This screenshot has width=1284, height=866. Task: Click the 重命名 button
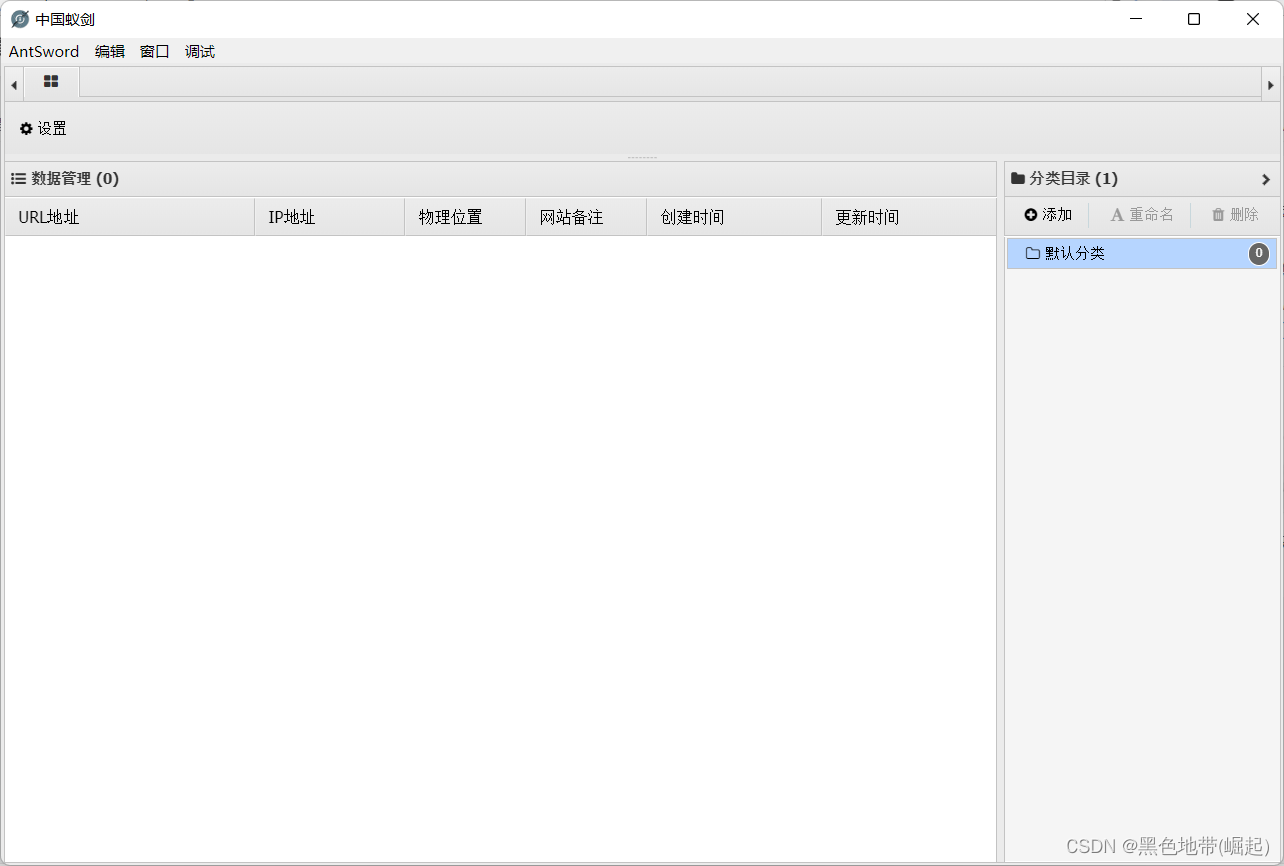[x=1142, y=215]
